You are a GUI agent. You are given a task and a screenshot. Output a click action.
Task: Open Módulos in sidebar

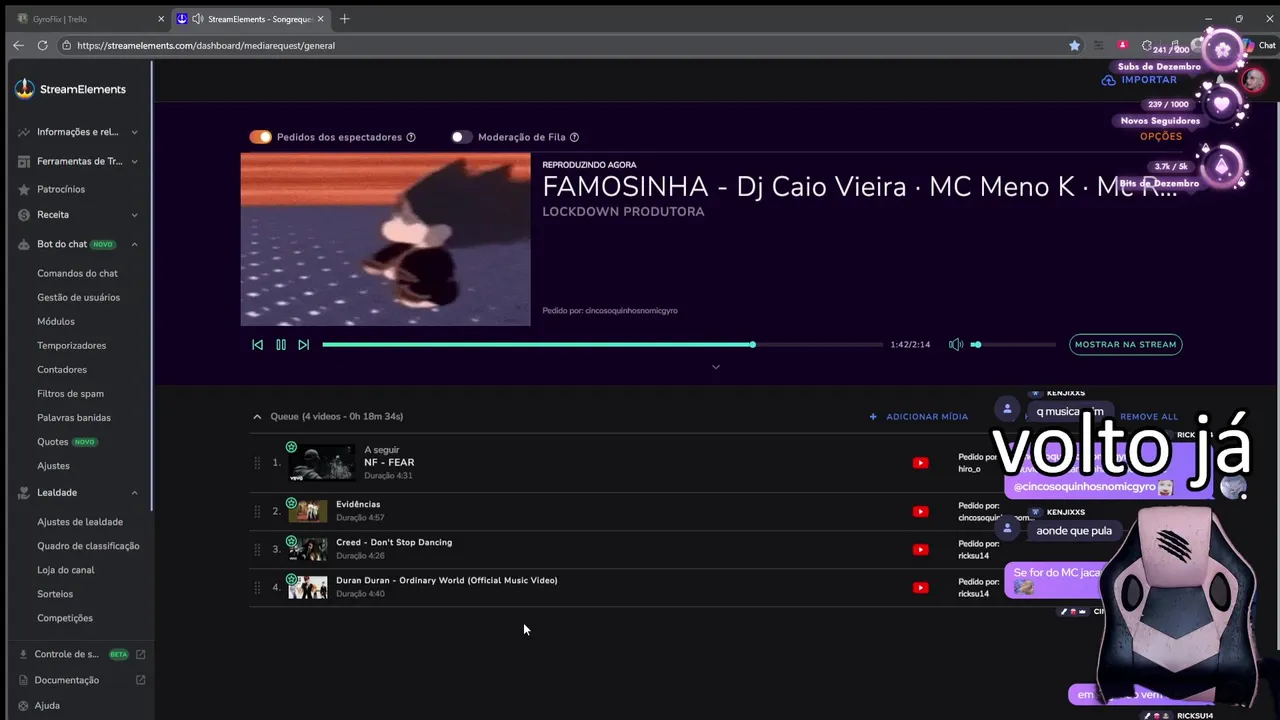[x=56, y=321]
